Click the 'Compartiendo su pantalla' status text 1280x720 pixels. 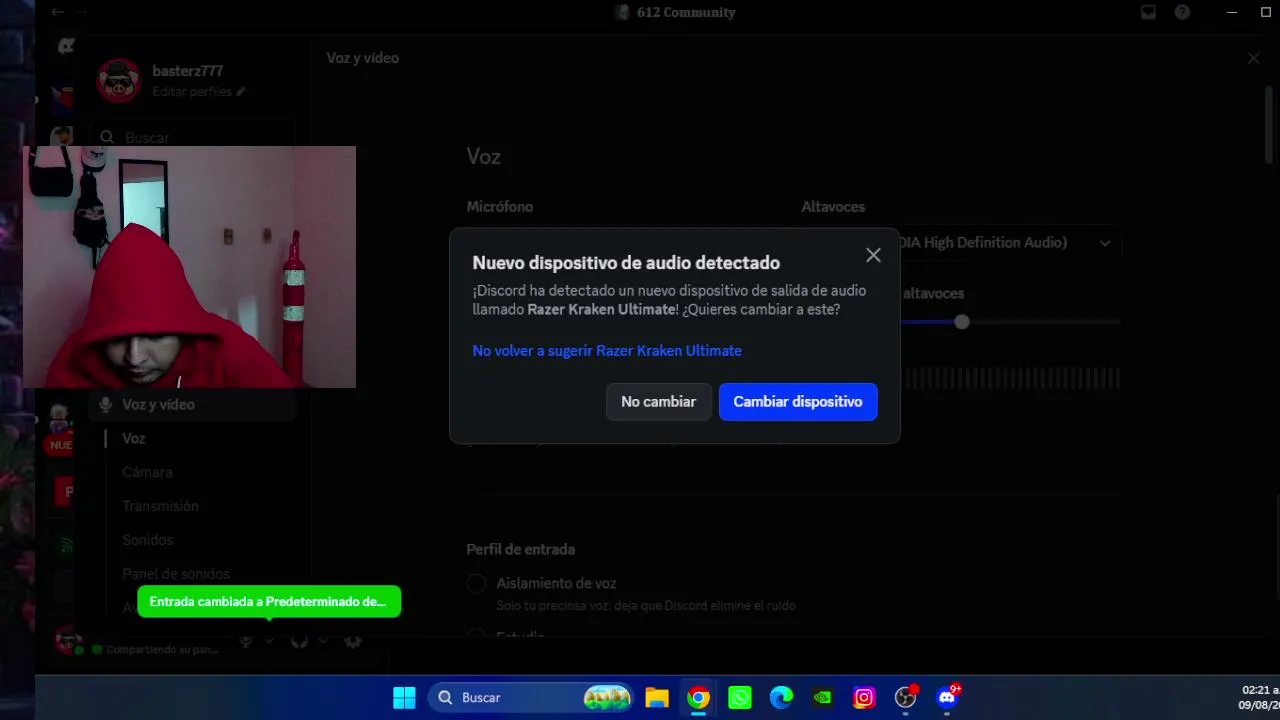162,649
